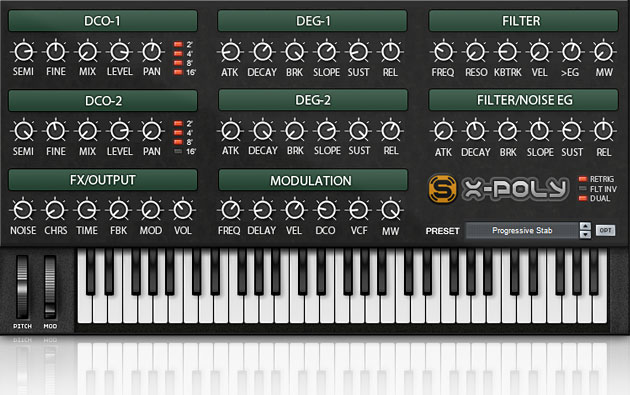Image resolution: width=630 pixels, height=395 pixels.
Task: Click the DEG-2 REL knob
Action: tap(390, 131)
